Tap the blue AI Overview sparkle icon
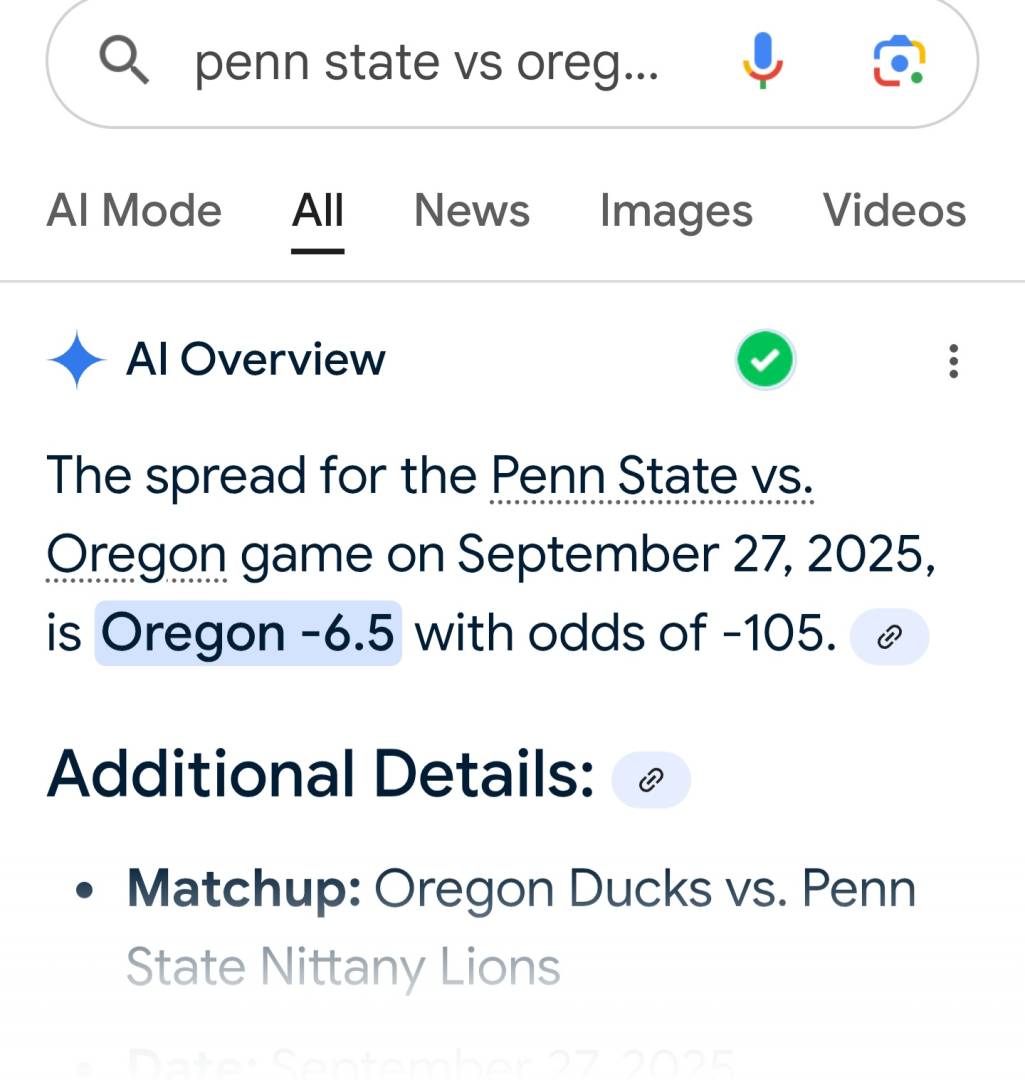This screenshot has height=1080, width=1025. [x=76, y=360]
